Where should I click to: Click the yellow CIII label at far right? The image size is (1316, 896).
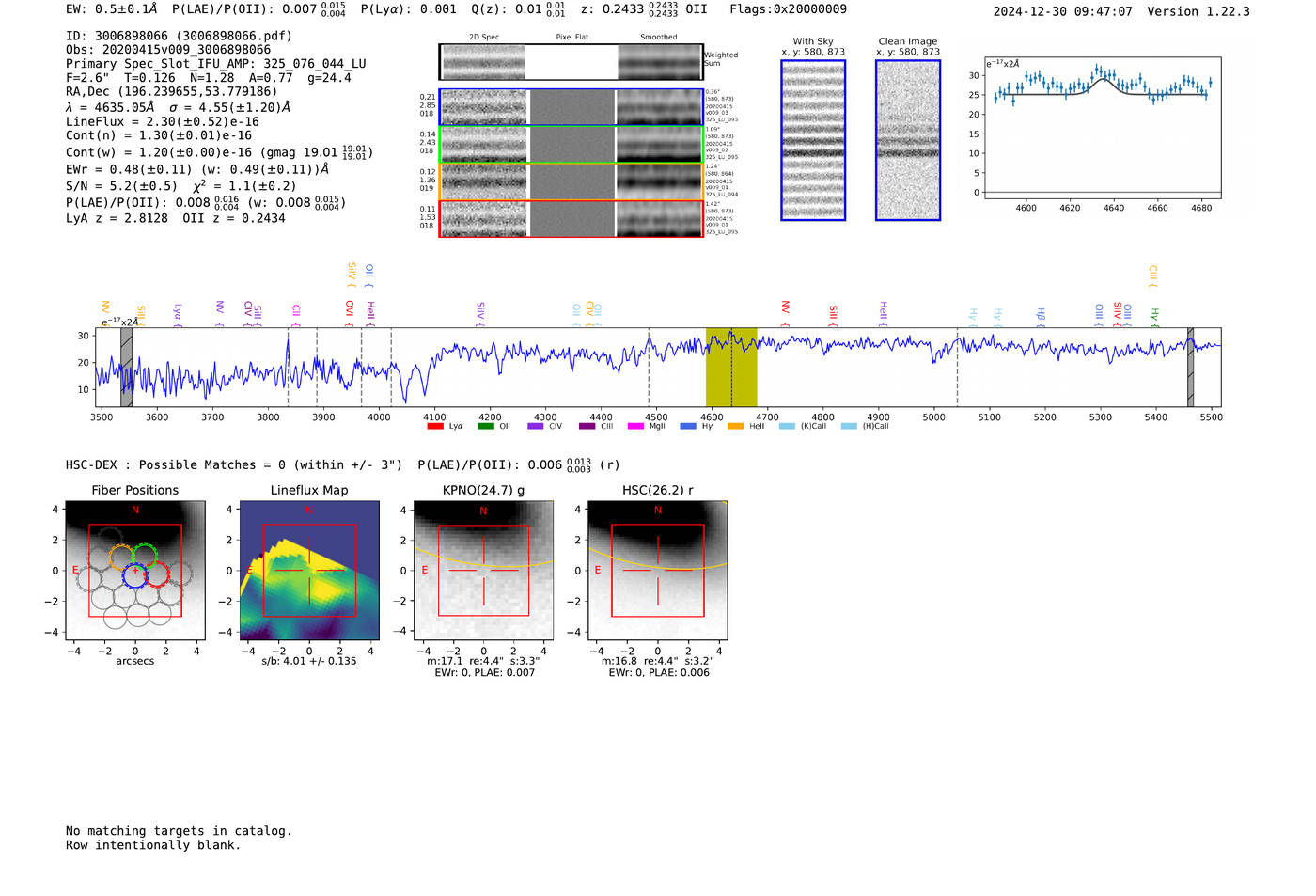tap(1153, 275)
